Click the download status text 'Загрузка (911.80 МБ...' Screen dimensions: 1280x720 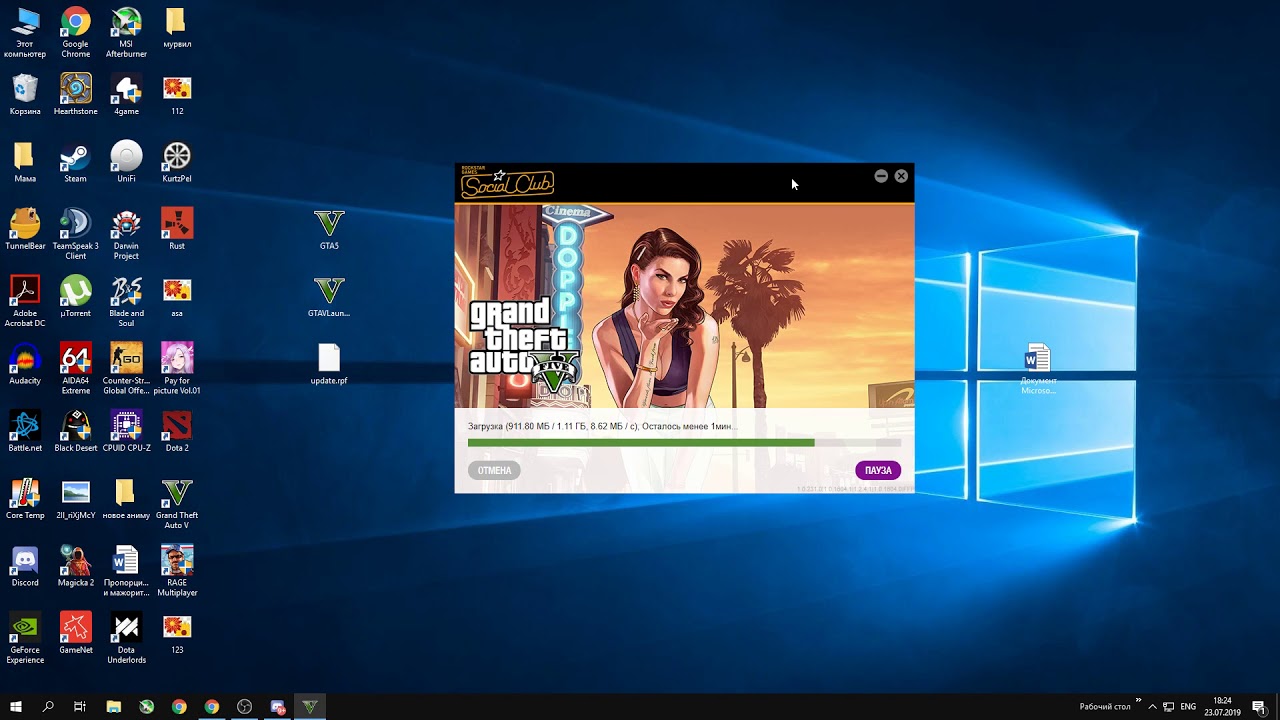pos(601,426)
